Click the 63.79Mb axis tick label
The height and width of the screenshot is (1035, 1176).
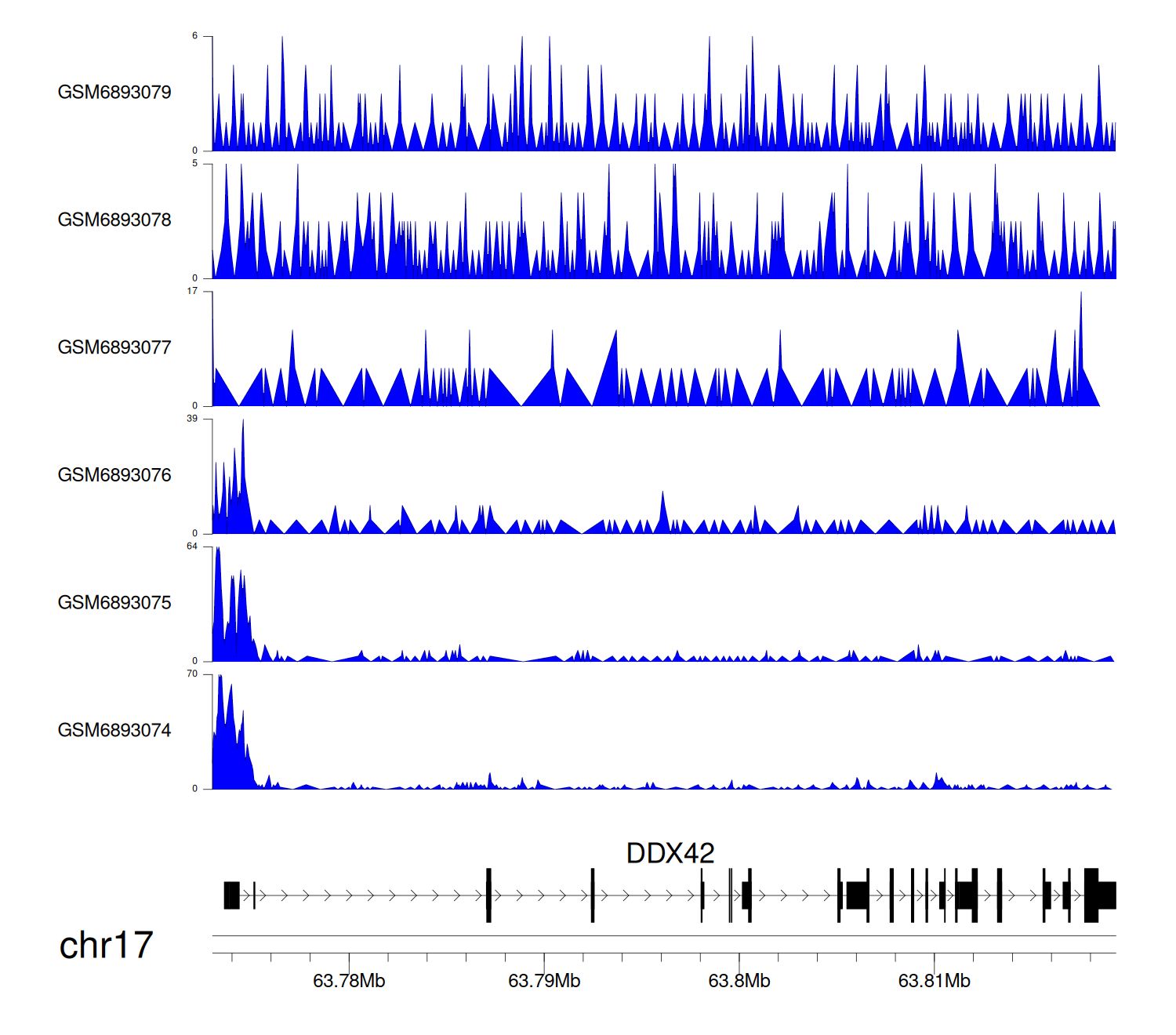click(544, 982)
